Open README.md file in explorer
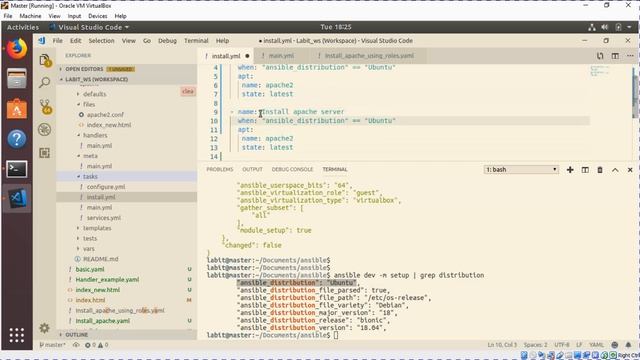 point(100,259)
